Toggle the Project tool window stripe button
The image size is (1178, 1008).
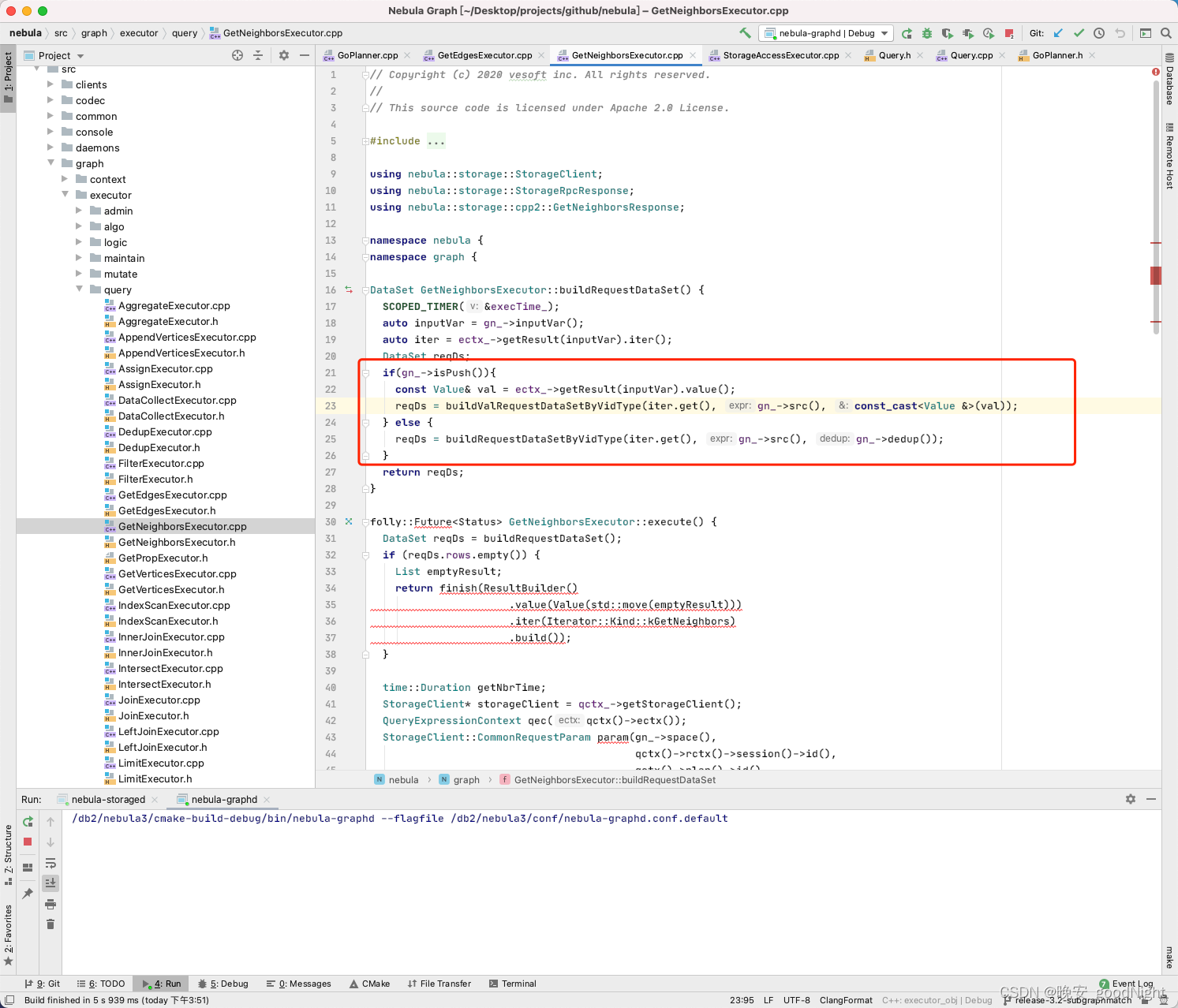[8, 79]
